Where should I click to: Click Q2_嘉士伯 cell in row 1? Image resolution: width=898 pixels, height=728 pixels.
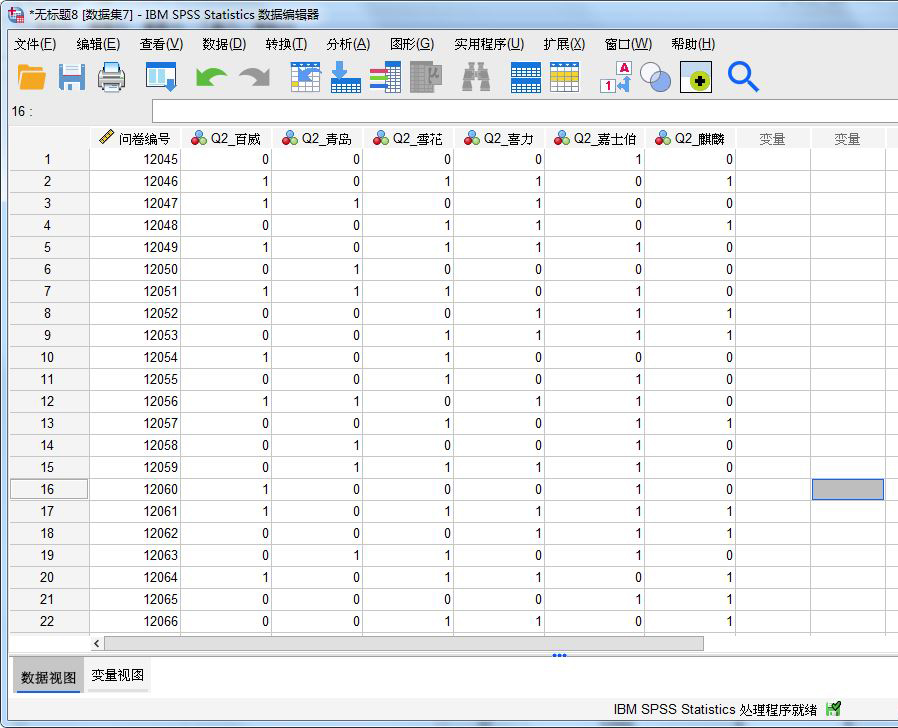tap(594, 159)
